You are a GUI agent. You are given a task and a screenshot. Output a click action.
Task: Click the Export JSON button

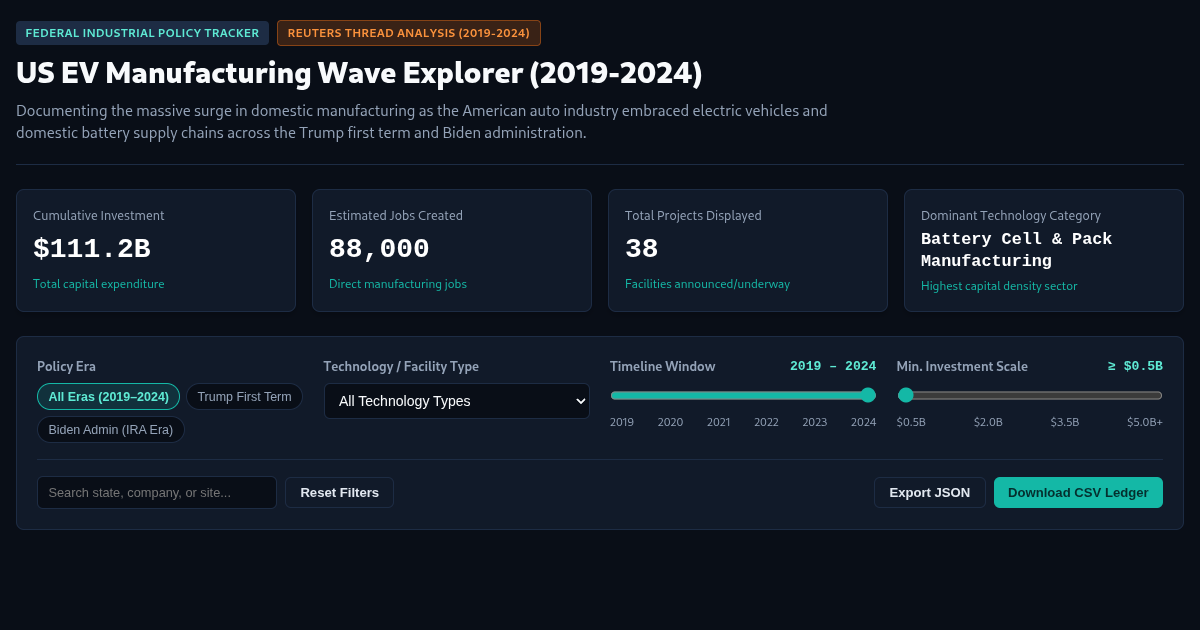click(x=930, y=493)
